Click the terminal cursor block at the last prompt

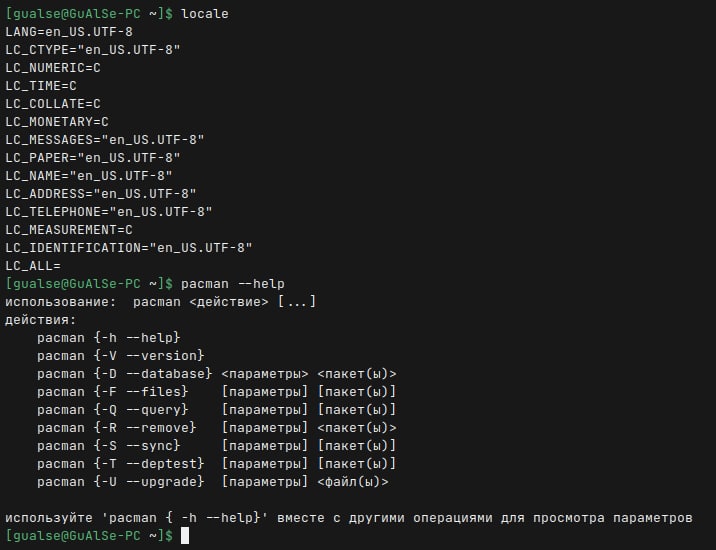pyautogui.click(x=184, y=536)
